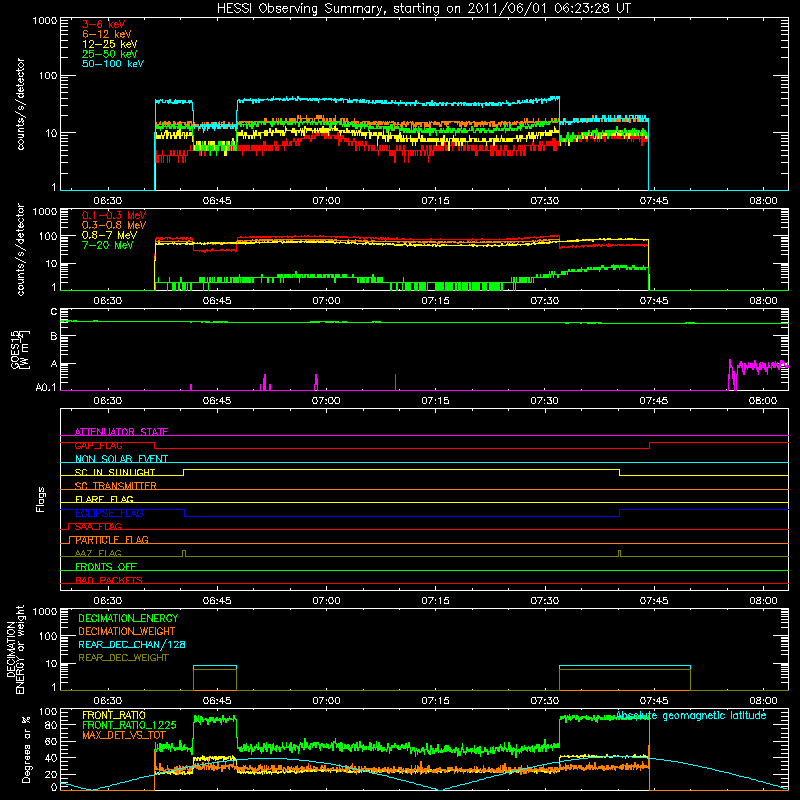This screenshot has height=800, width=800.
Task: Click the 07:15 tick under the GOES panel
Action: 435,401
